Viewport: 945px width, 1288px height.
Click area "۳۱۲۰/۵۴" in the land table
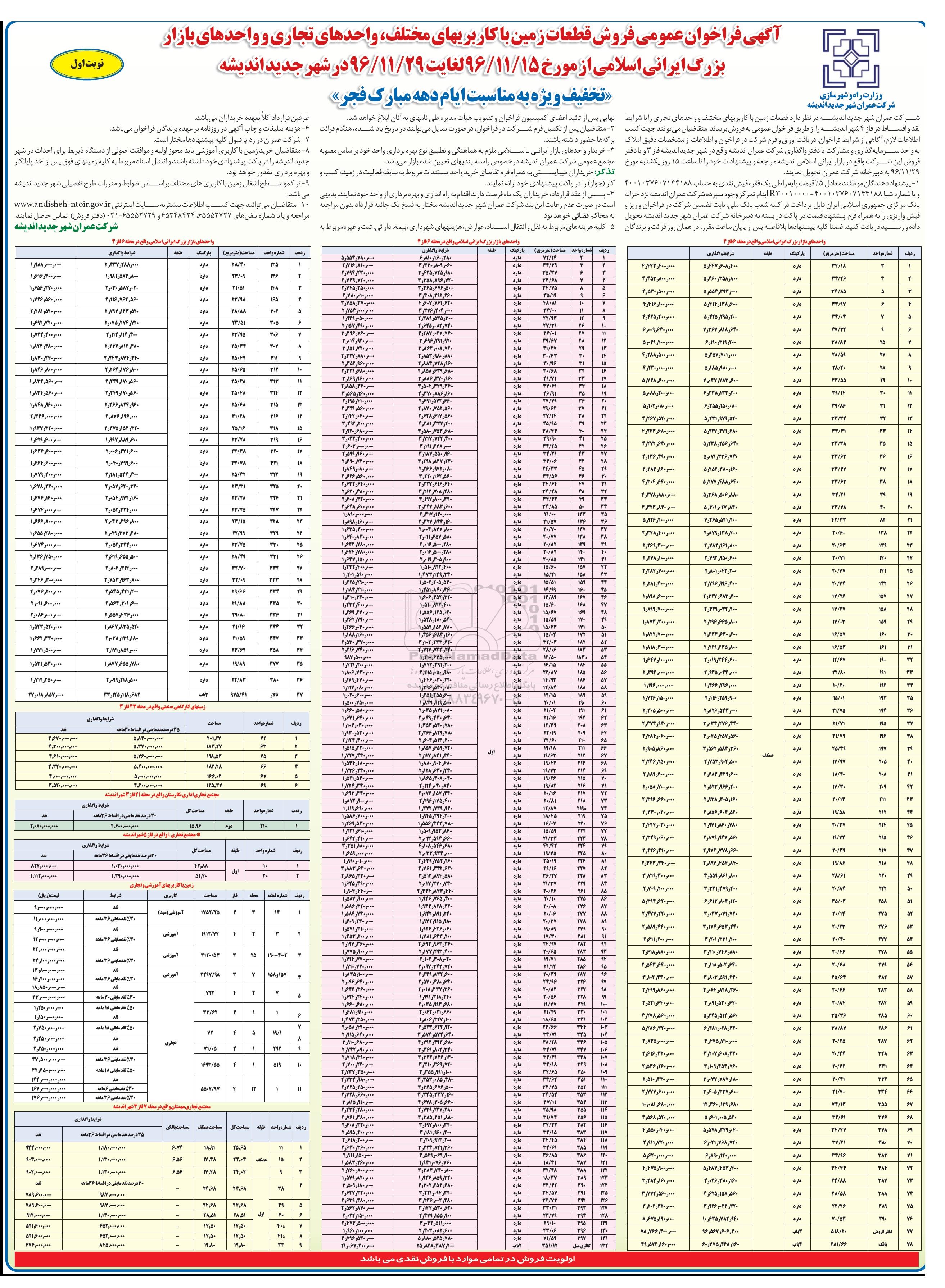tap(211, 955)
